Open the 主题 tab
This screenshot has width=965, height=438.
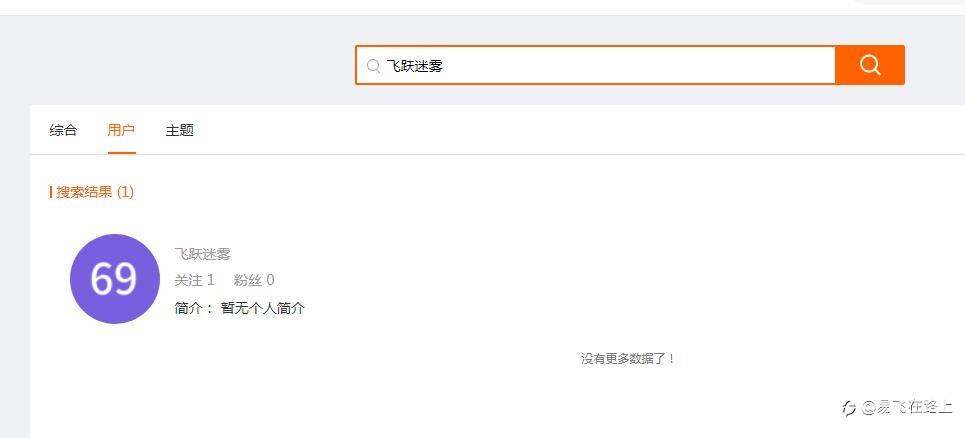[x=180, y=130]
